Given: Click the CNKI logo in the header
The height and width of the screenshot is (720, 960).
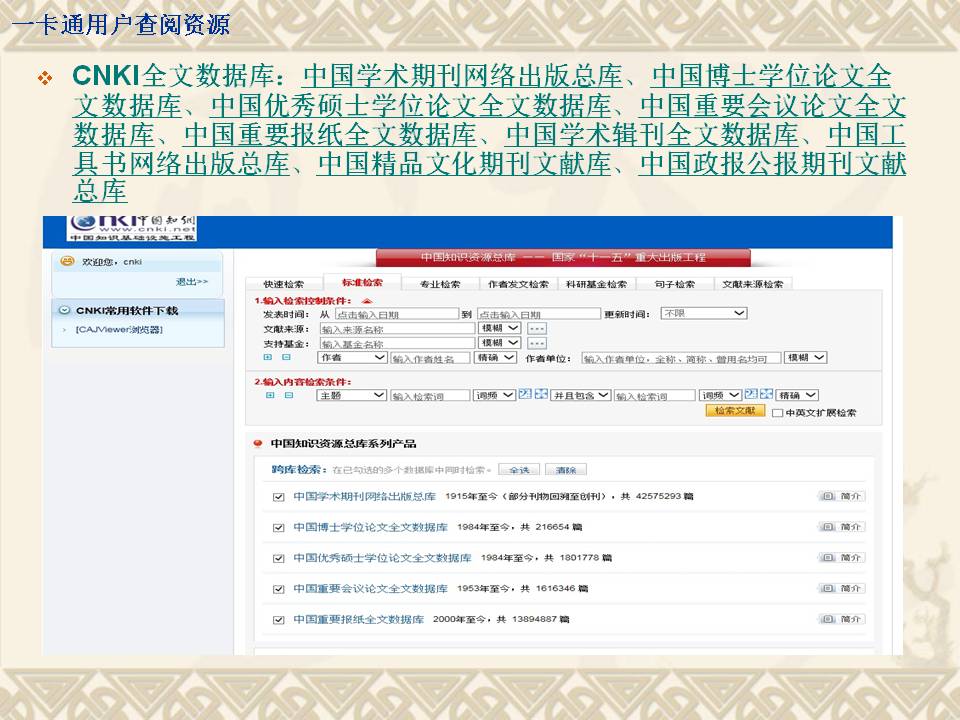Looking at the screenshot, I should click(132, 228).
